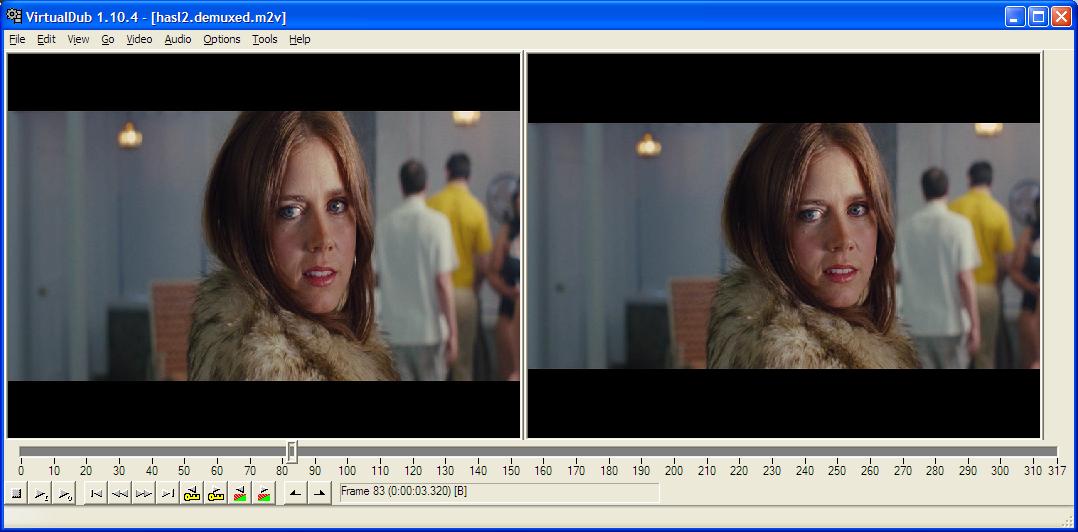
Task: Step forward one frame
Action: (x=144, y=494)
